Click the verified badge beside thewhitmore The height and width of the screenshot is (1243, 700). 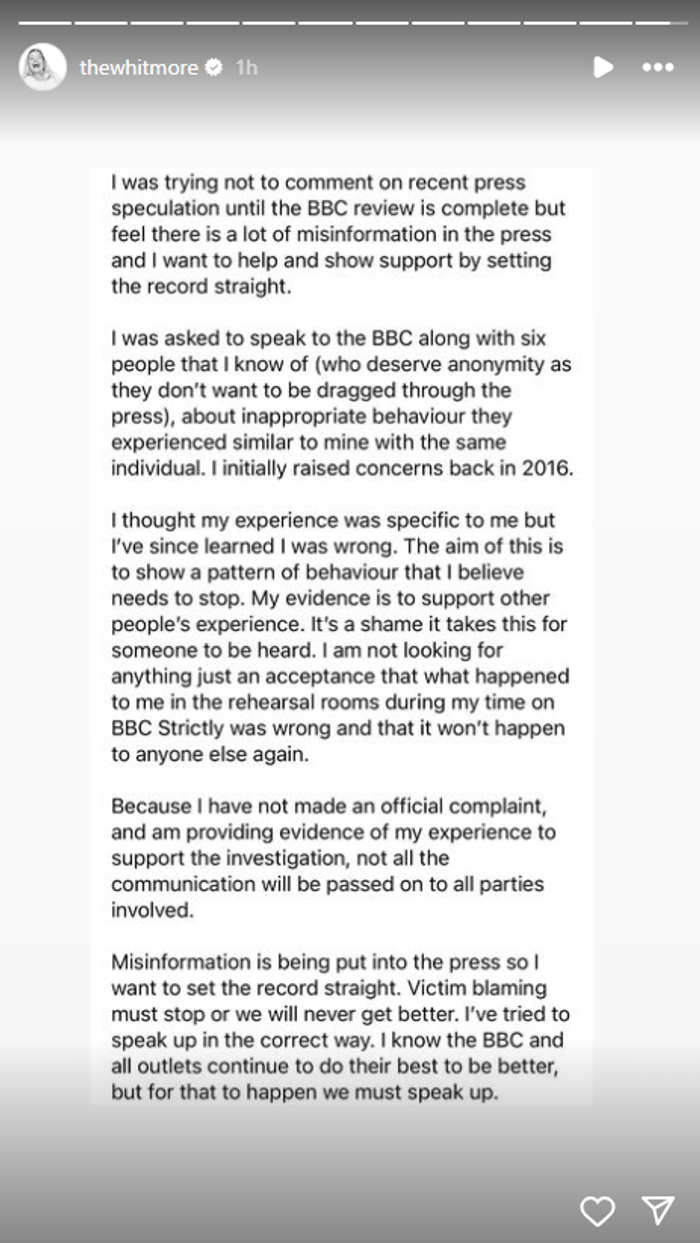click(214, 68)
